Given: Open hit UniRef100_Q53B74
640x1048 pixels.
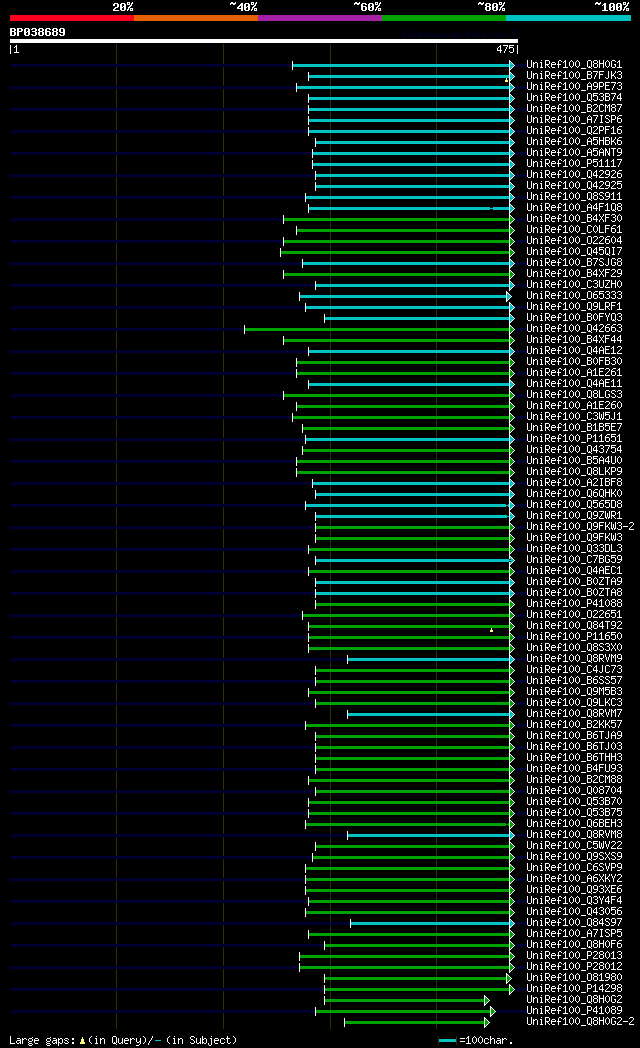Looking at the screenshot, I should click(x=574, y=98).
